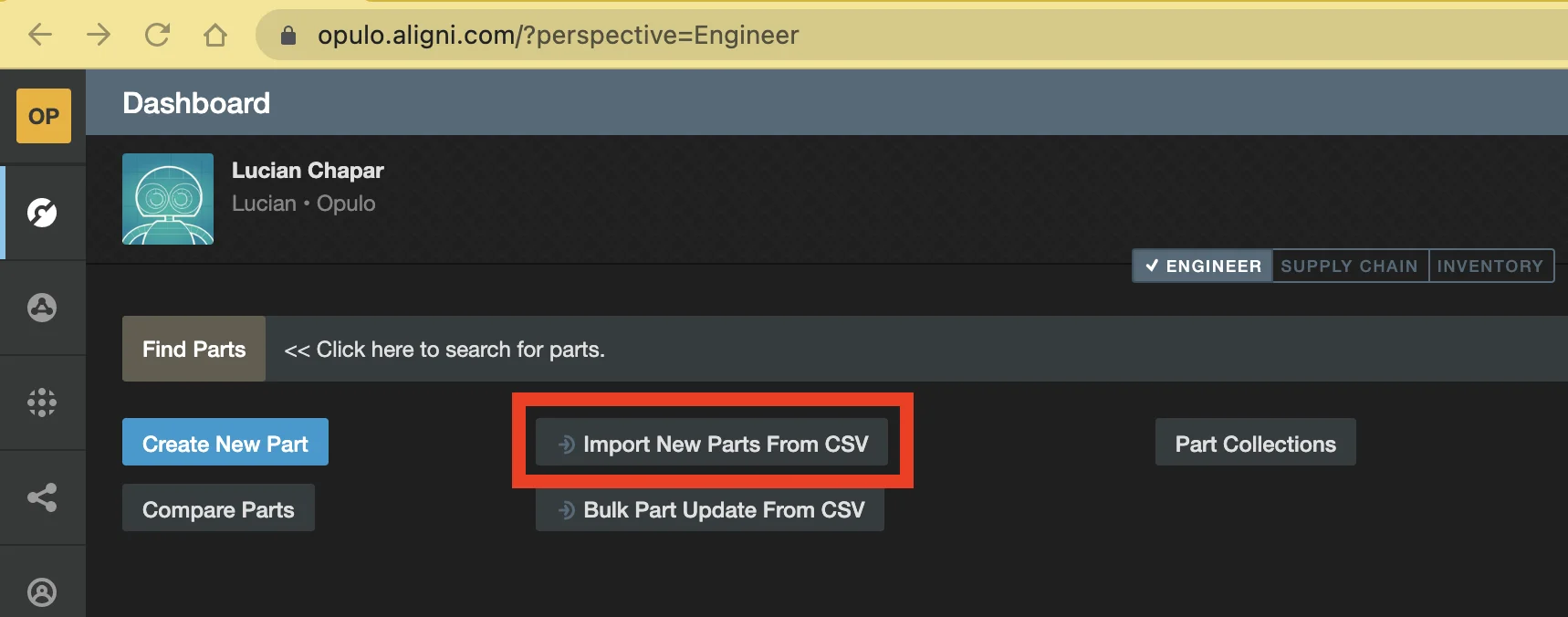Open the user profile sidebar icon
The image size is (1568, 617).
42,592
